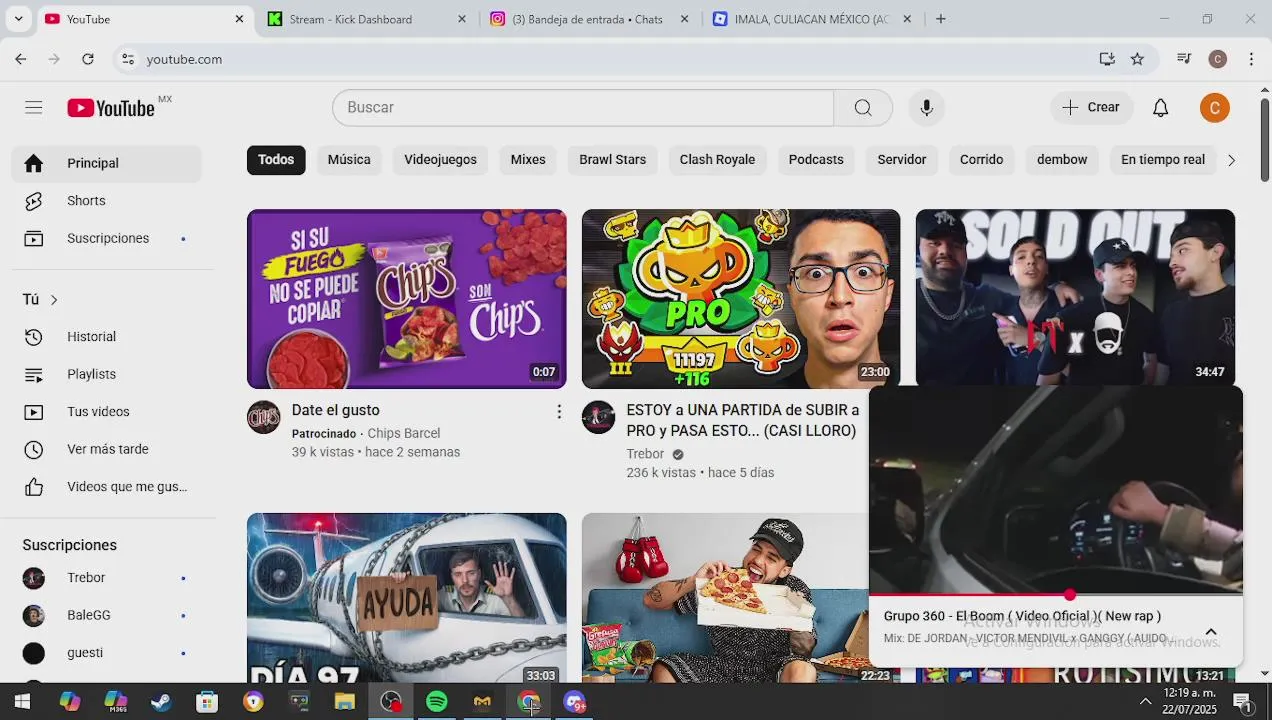This screenshot has width=1272, height=720.
Task: Open Spotify from the taskbar
Action: pos(436,702)
